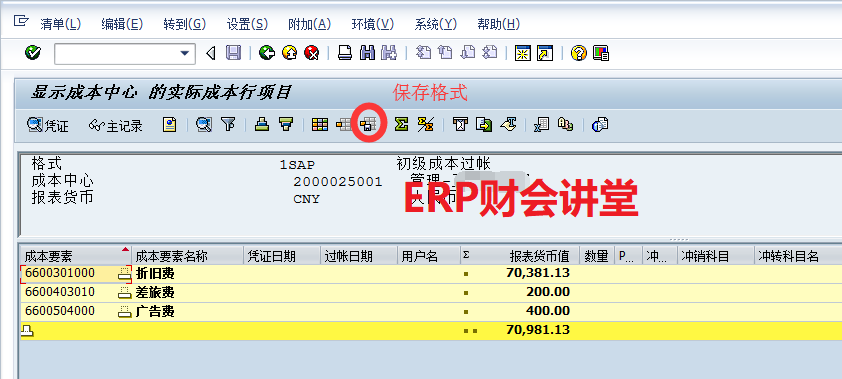Click the 凭证 document button
Image resolution: width=842 pixels, height=379 pixels.
click(x=48, y=125)
